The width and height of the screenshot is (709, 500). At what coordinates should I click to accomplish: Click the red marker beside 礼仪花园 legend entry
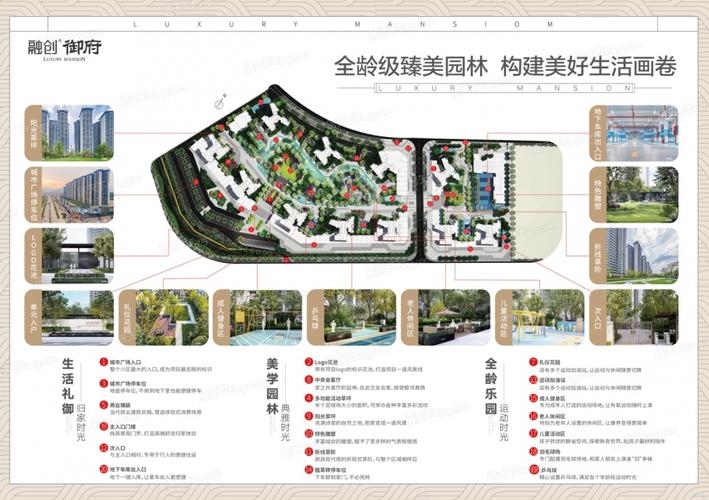point(534,362)
